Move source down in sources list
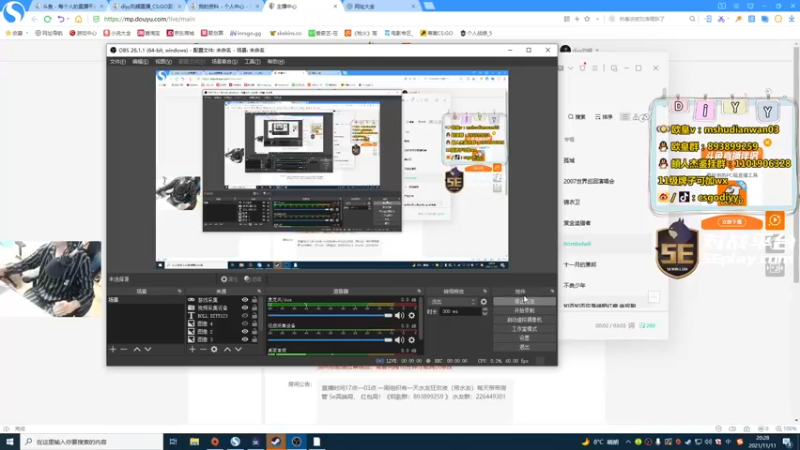This screenshot has height=450, width=800. point(238,349)
